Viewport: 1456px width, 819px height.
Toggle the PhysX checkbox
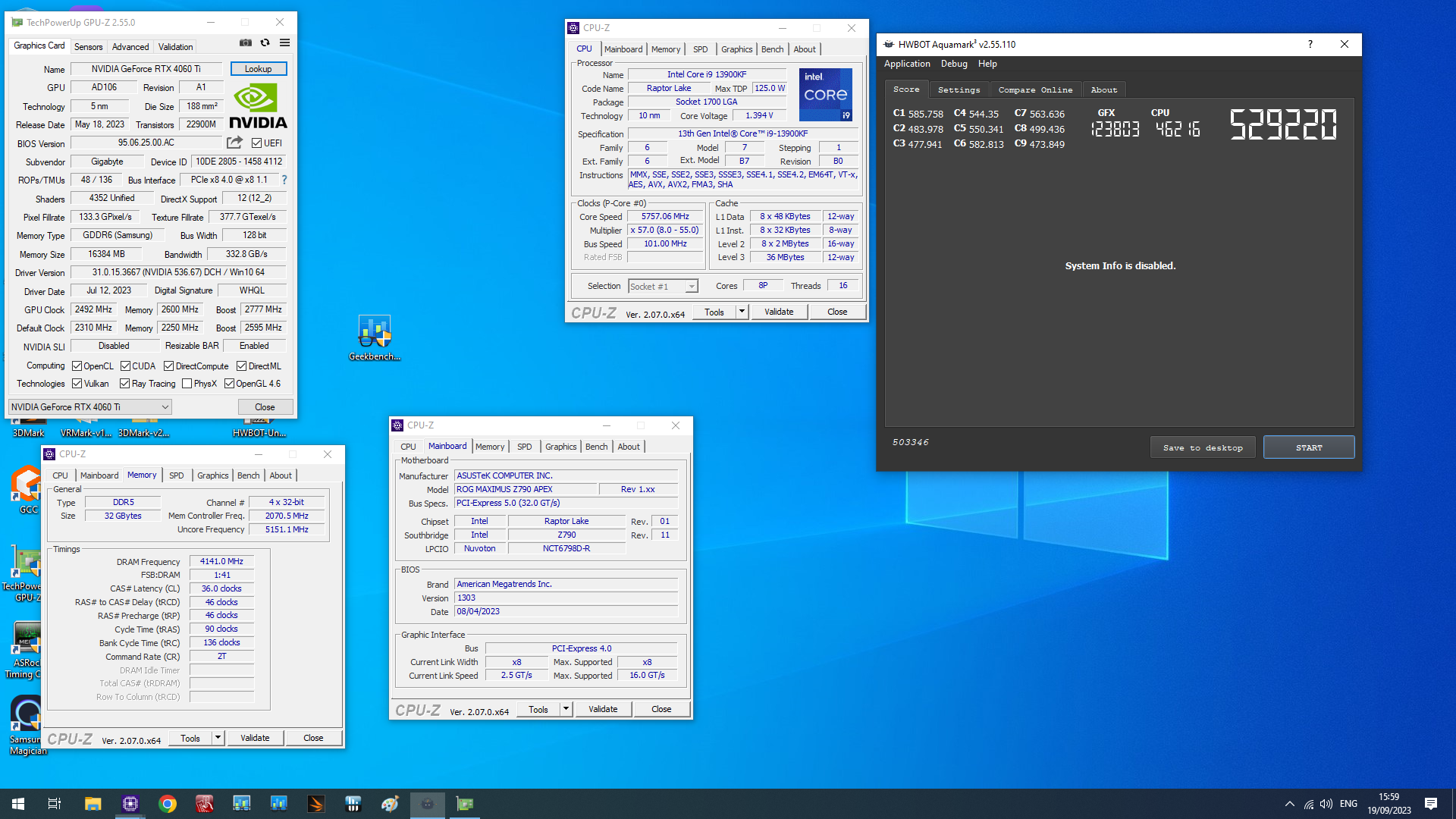pos(187,384)
